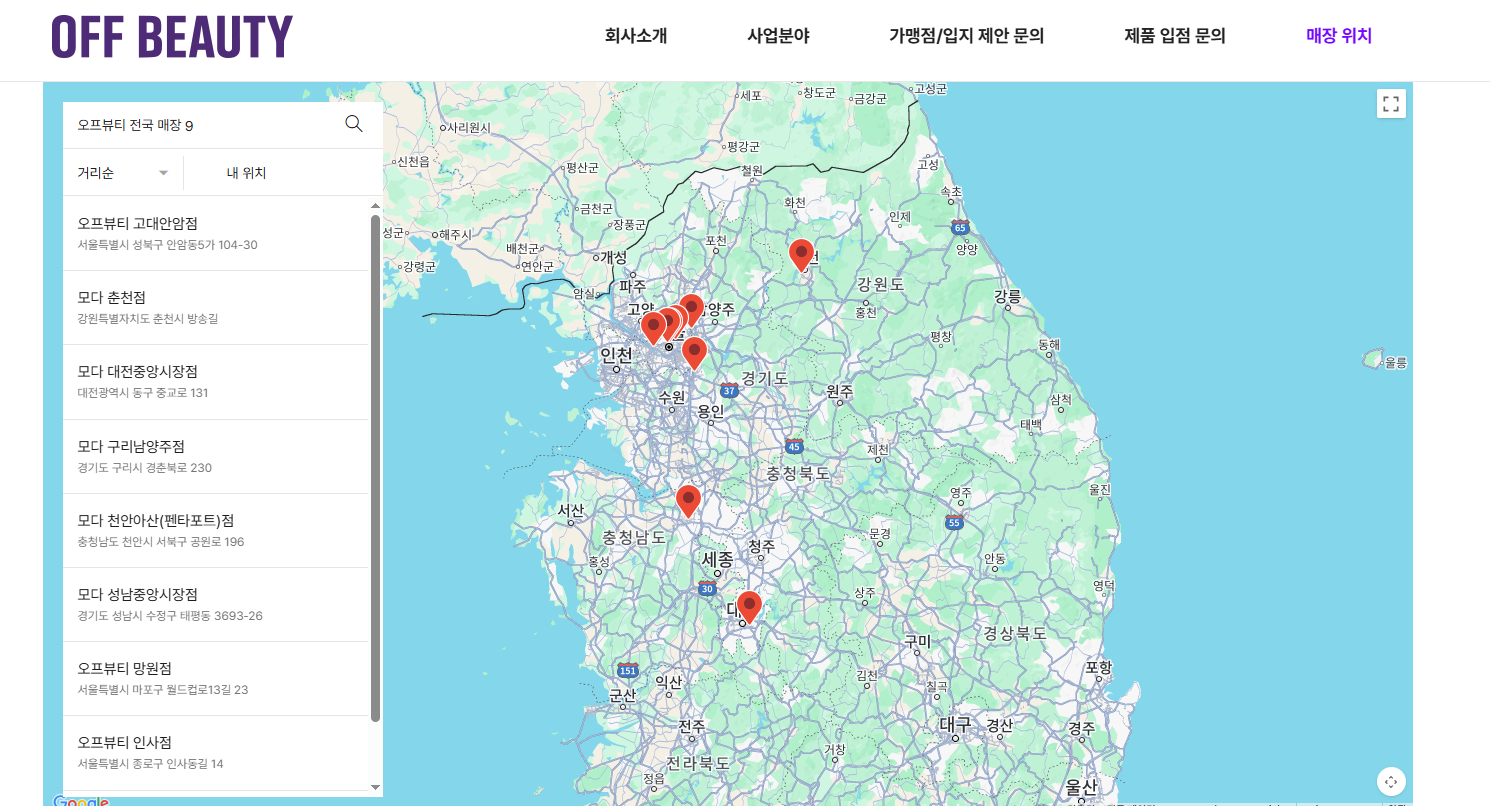Click the 내 위치 button
Viewport: 1490px width, 806px height.
click(246, 173)
